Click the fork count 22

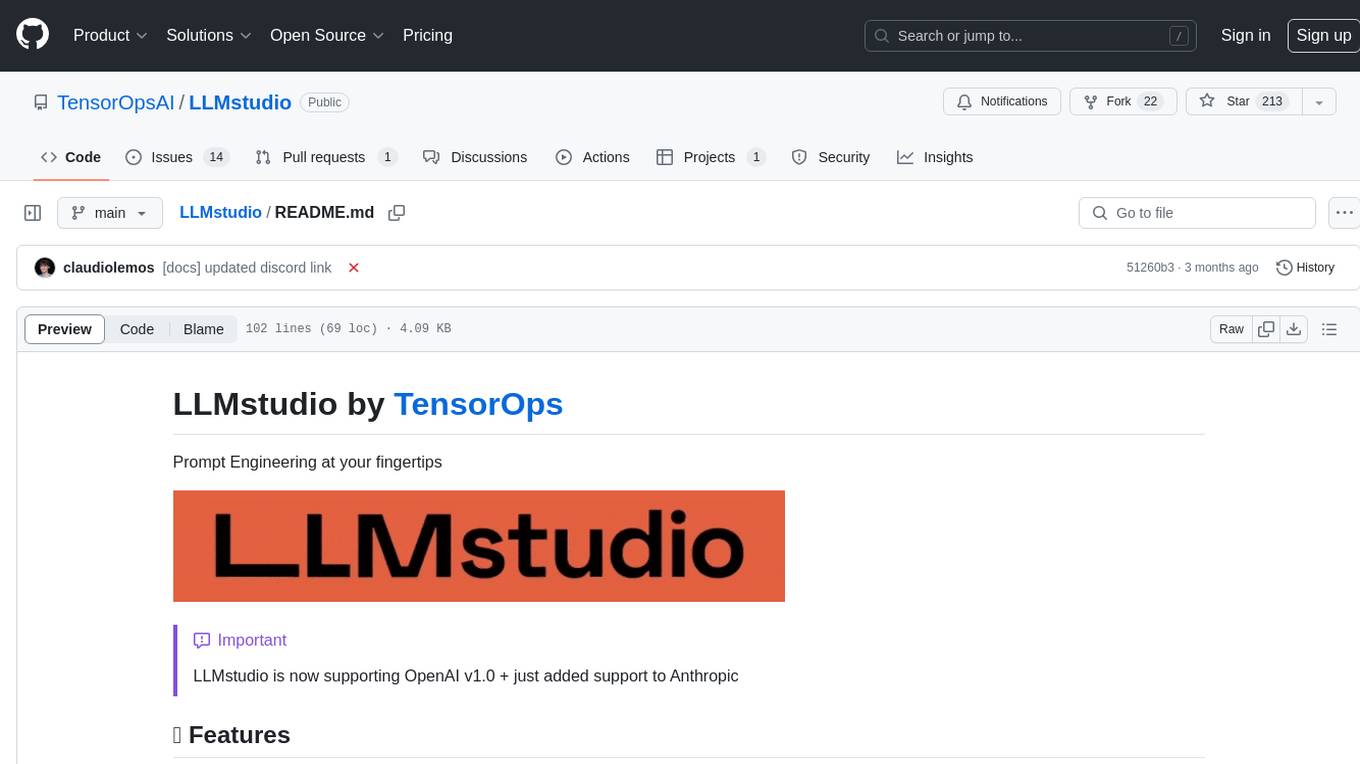point(1150,102)
